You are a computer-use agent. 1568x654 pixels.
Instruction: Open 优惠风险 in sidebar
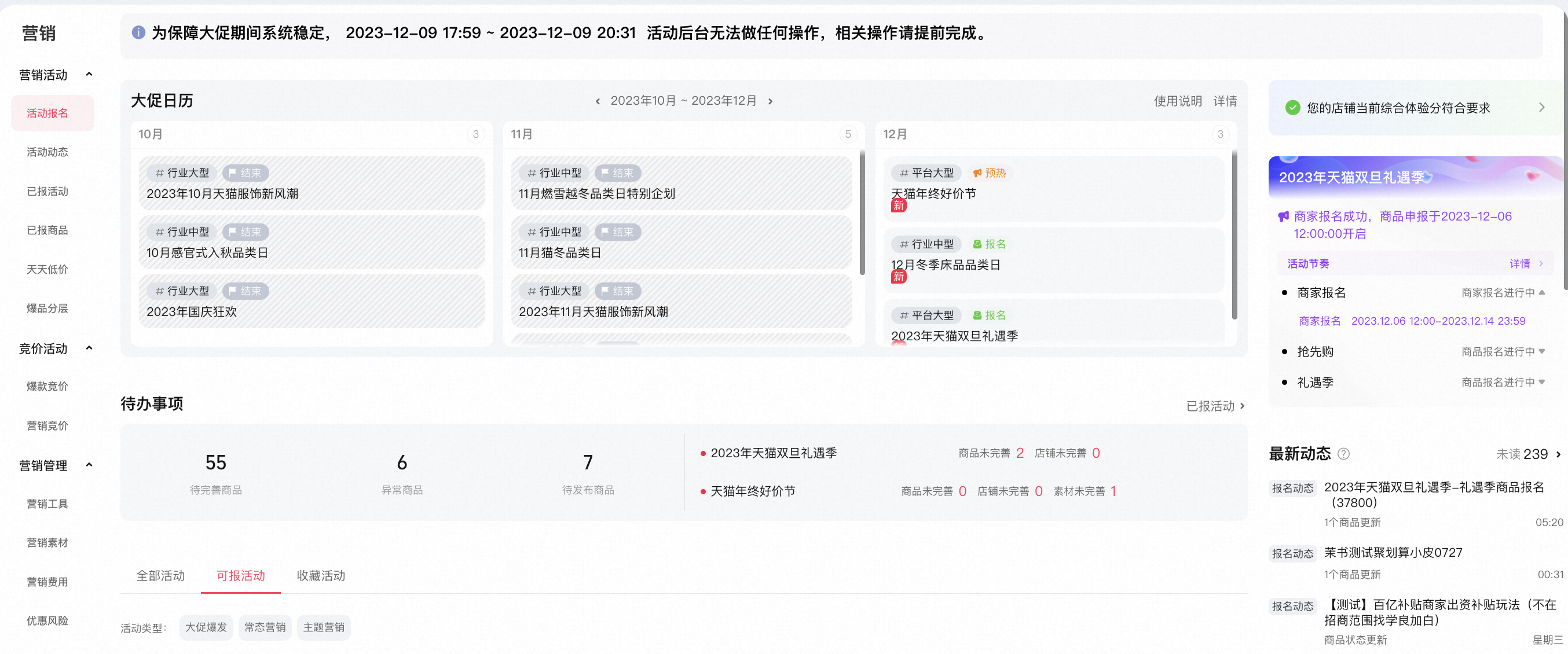click(47, 621)
